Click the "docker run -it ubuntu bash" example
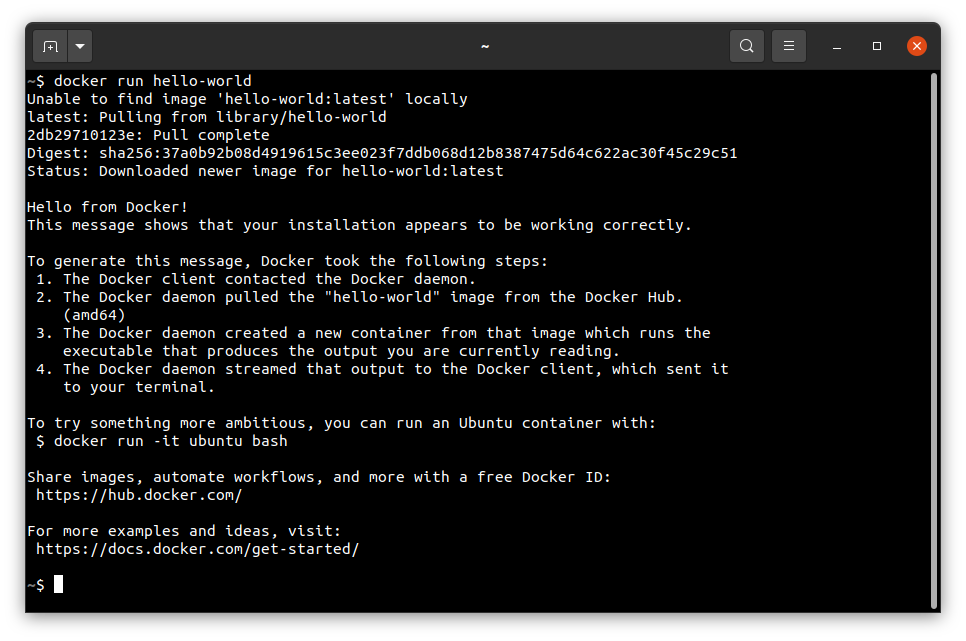Screen dimensions: 966x641 pyautogui.click(x=170, y=441)
